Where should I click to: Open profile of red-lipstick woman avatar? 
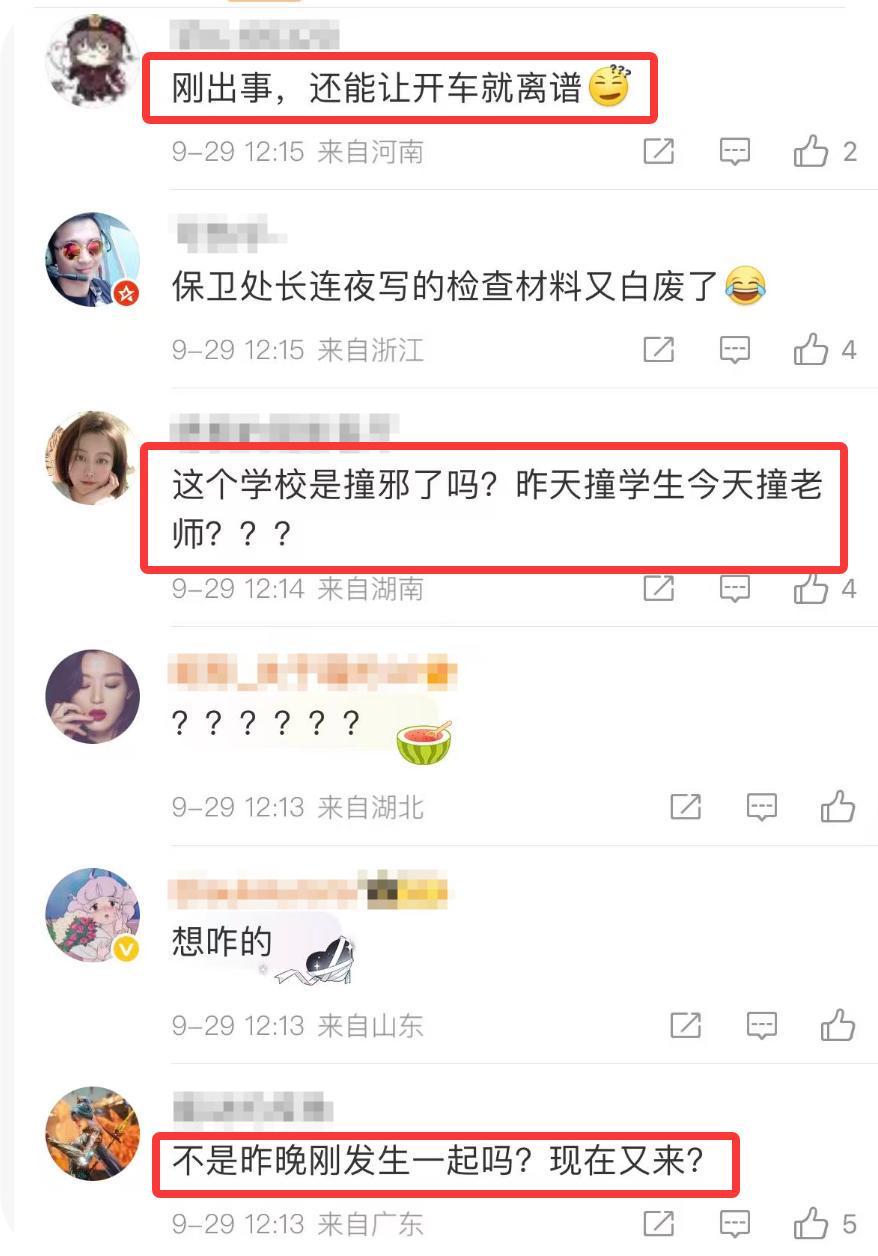(93, 696)
